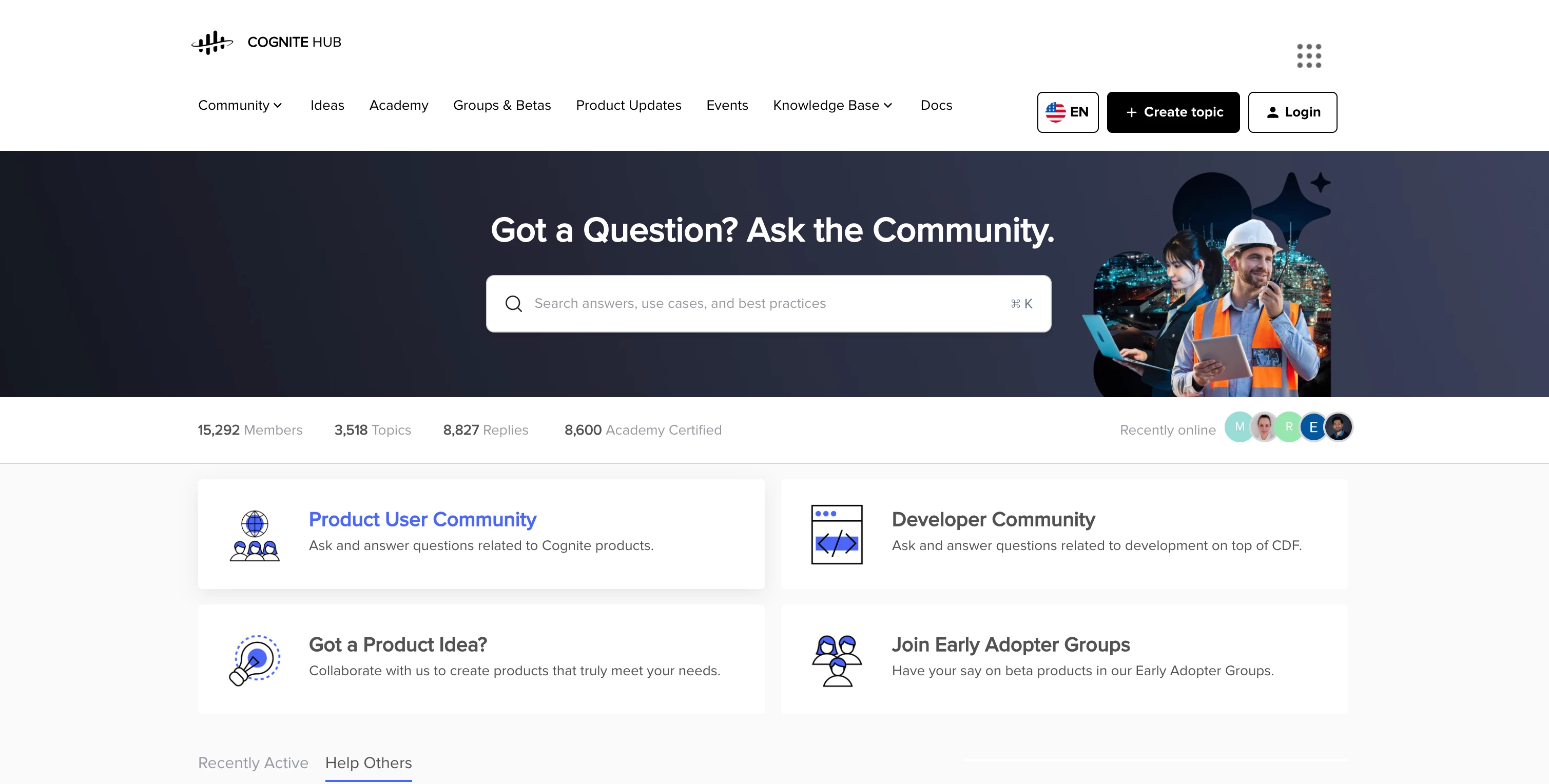1549x784 pixels.
Task: Open the Product Updates menu item
Action: (628, 105)
